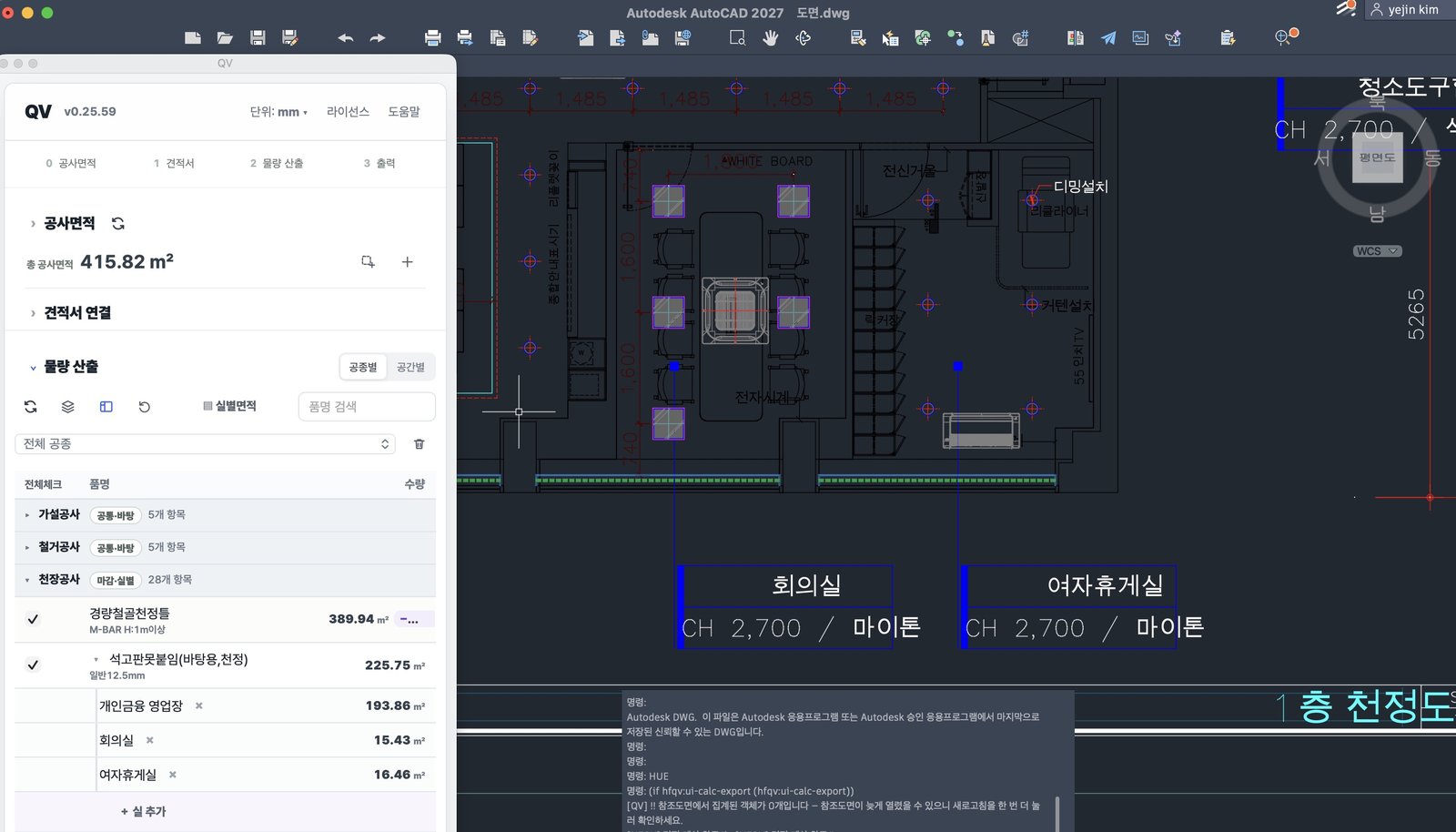Click the DWG Compare icon
1456x832 pixels.
click(x=1075, y=37)
